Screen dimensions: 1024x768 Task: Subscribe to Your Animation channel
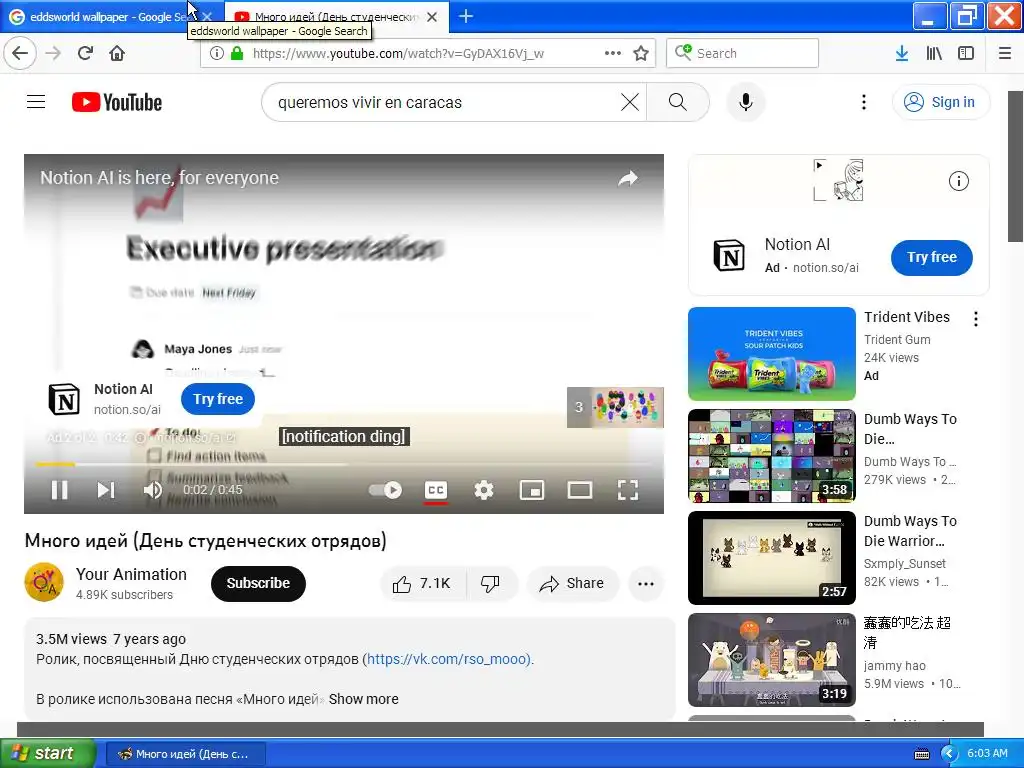coord(258,584)
